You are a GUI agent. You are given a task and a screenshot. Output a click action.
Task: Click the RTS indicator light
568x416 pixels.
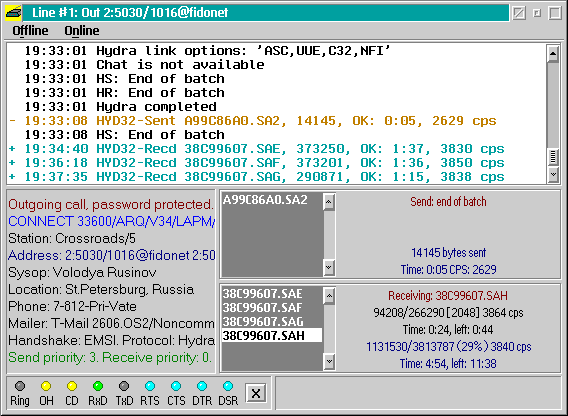click(150, 386)
